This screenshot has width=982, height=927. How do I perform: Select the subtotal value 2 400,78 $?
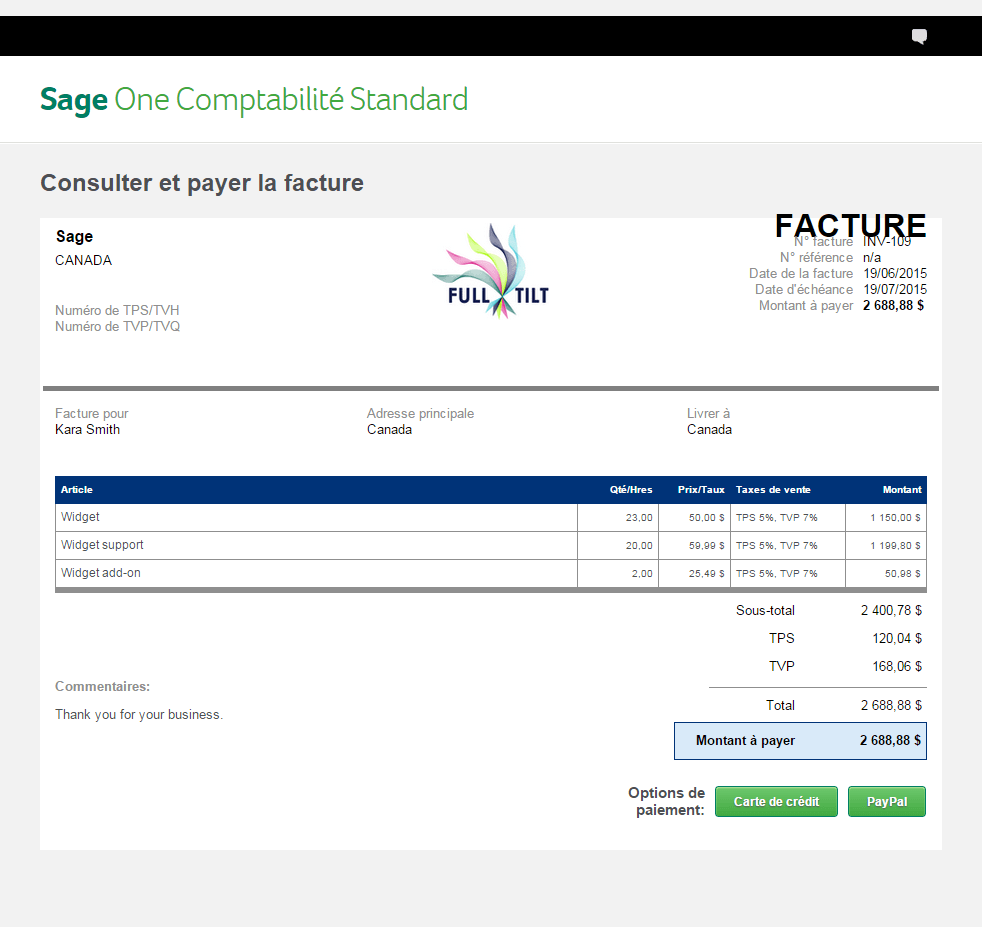(x=891, y=611)
